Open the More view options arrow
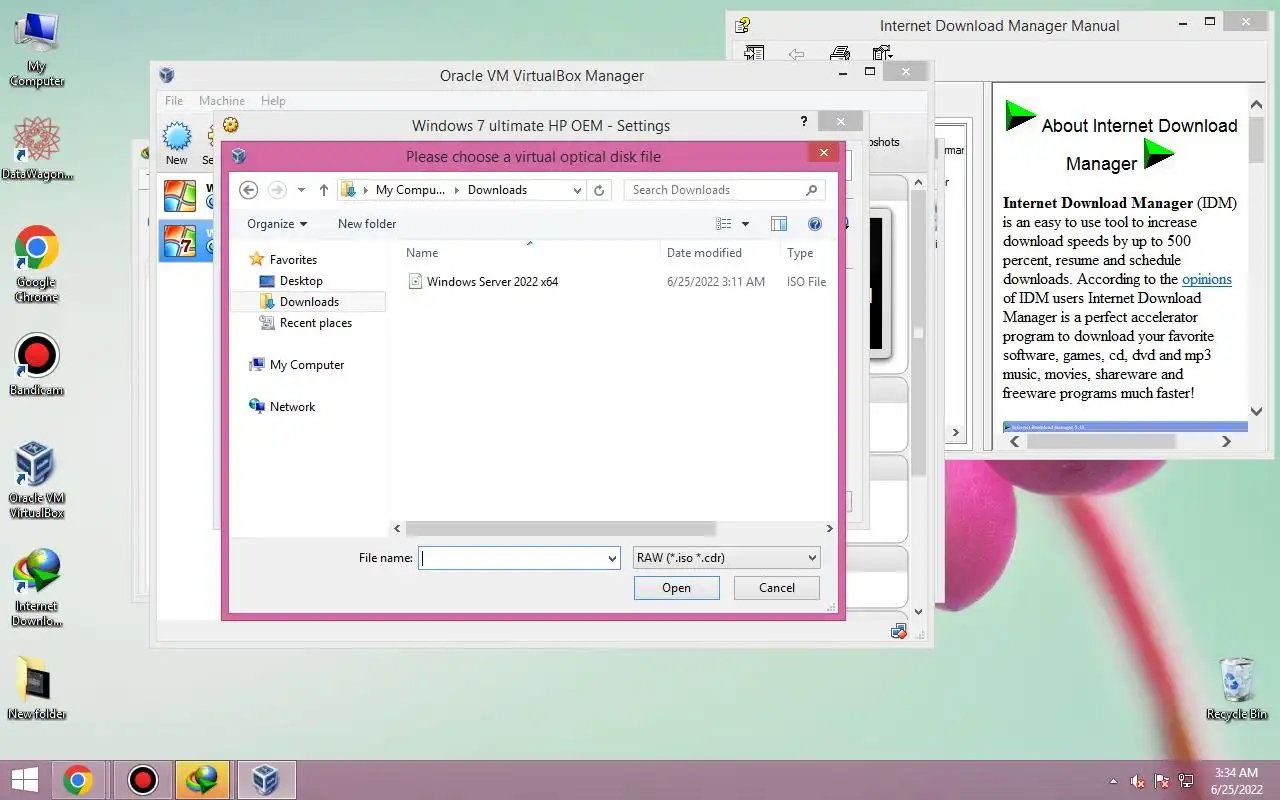The height and width of the screenshot is (800, 1280). pyautogui.click(x=745, y=224)
